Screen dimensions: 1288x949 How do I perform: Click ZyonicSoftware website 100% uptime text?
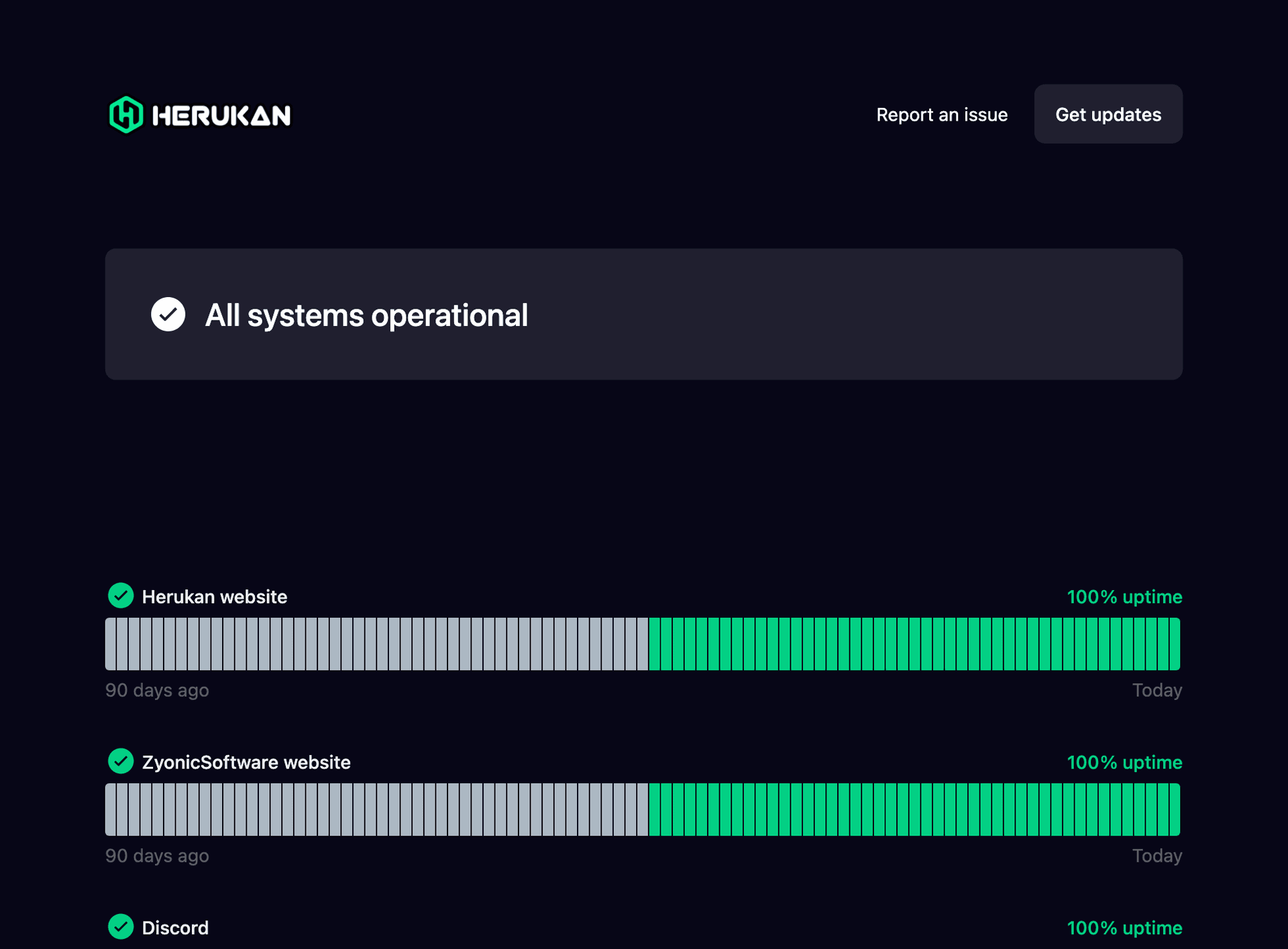coord(1124,763)
